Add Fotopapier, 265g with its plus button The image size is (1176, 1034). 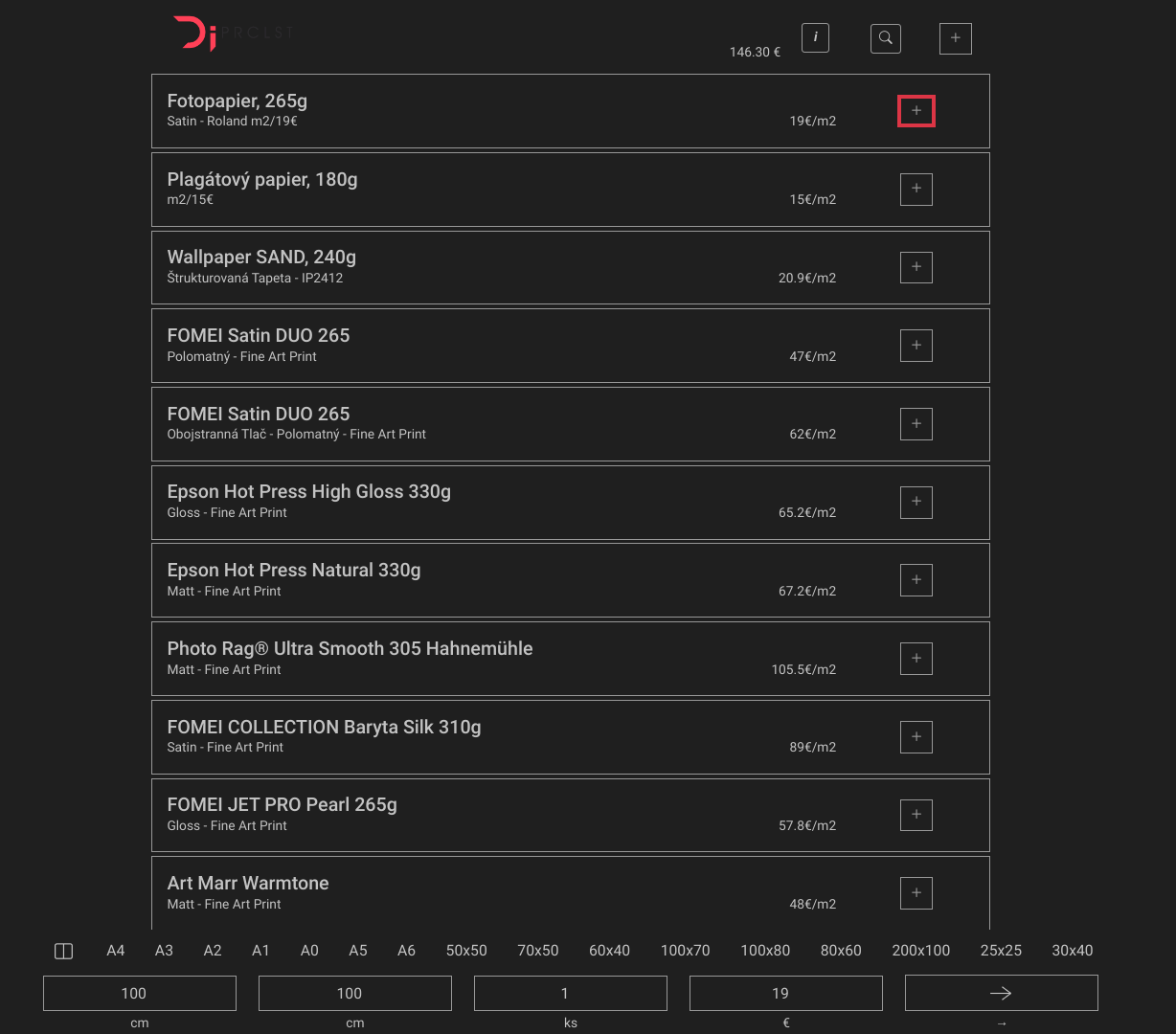point(916,111)
